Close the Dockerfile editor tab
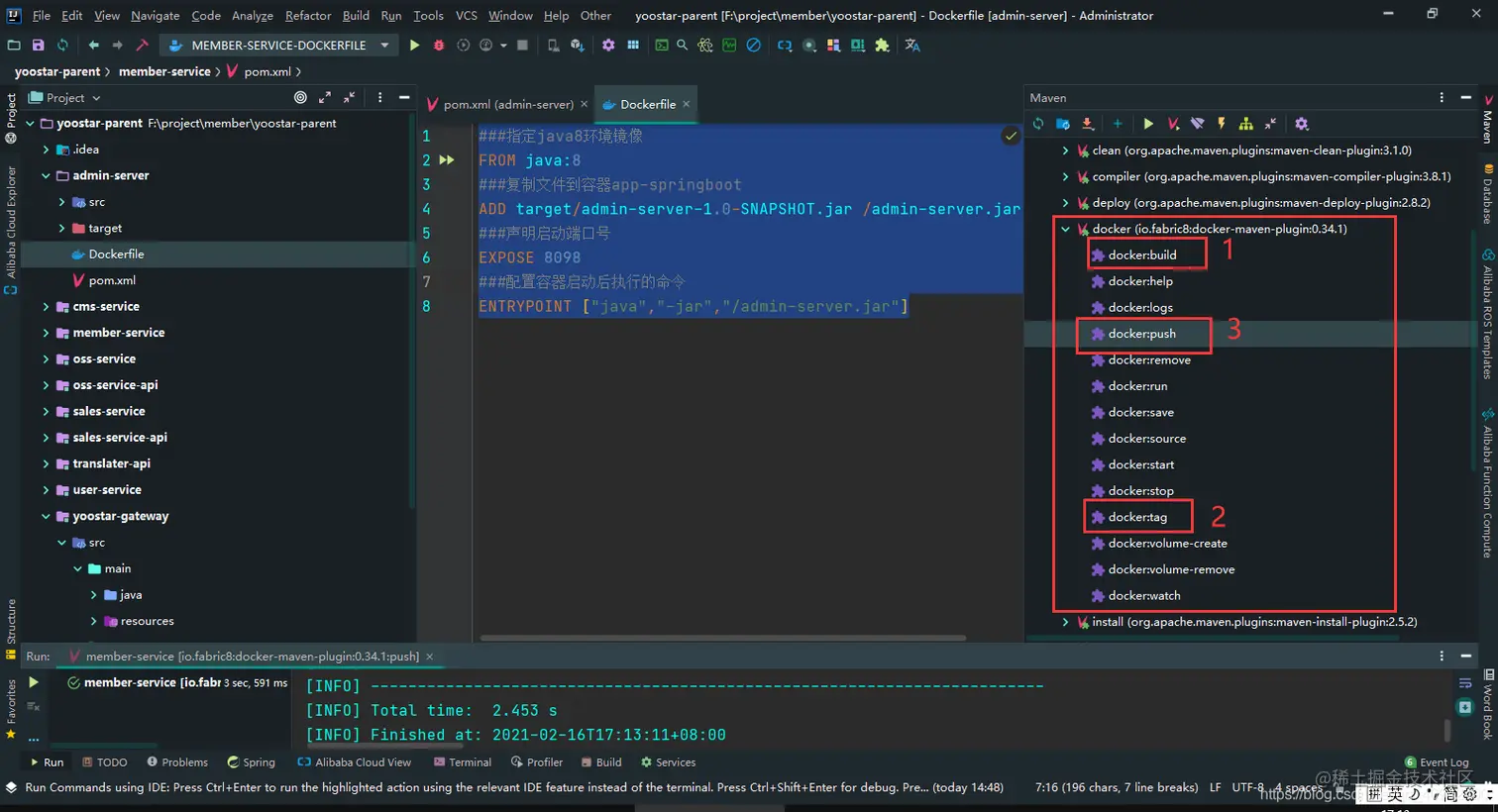The width and height of the screenshot is (1498, 812). [x=687, y=104]
